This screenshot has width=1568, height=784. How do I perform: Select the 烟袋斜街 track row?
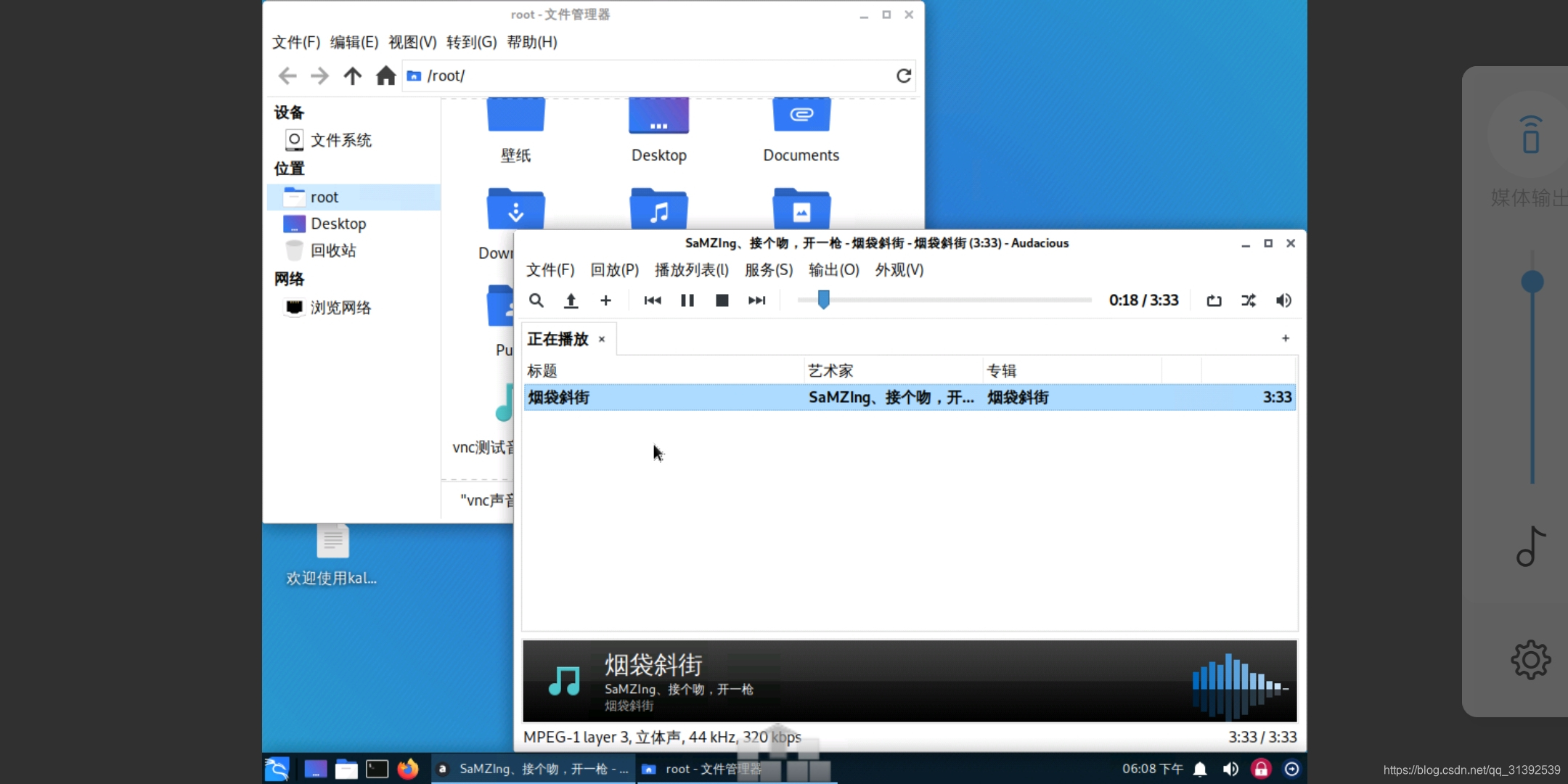910,397
